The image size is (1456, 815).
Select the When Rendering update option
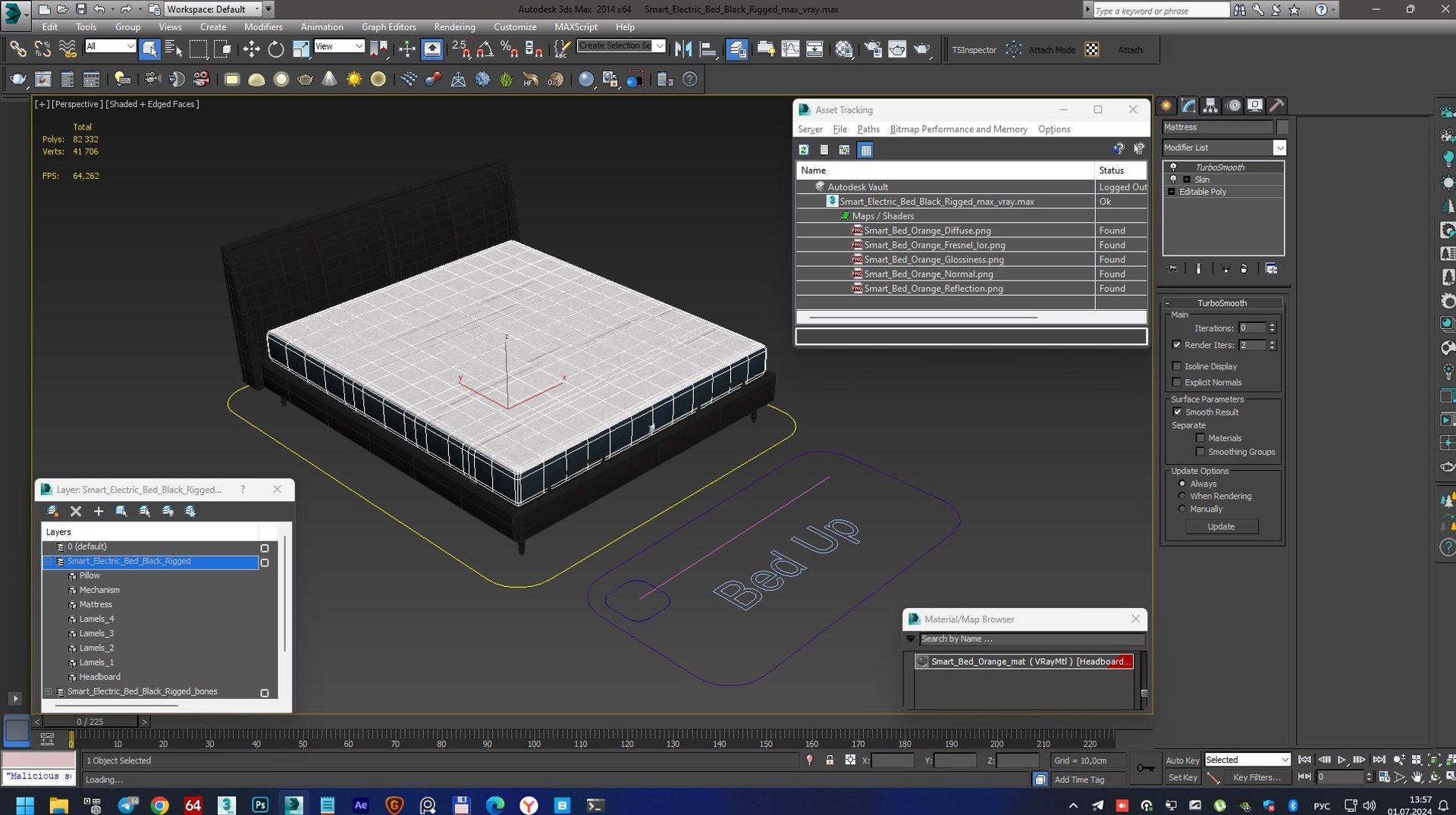click(1181, 496)
